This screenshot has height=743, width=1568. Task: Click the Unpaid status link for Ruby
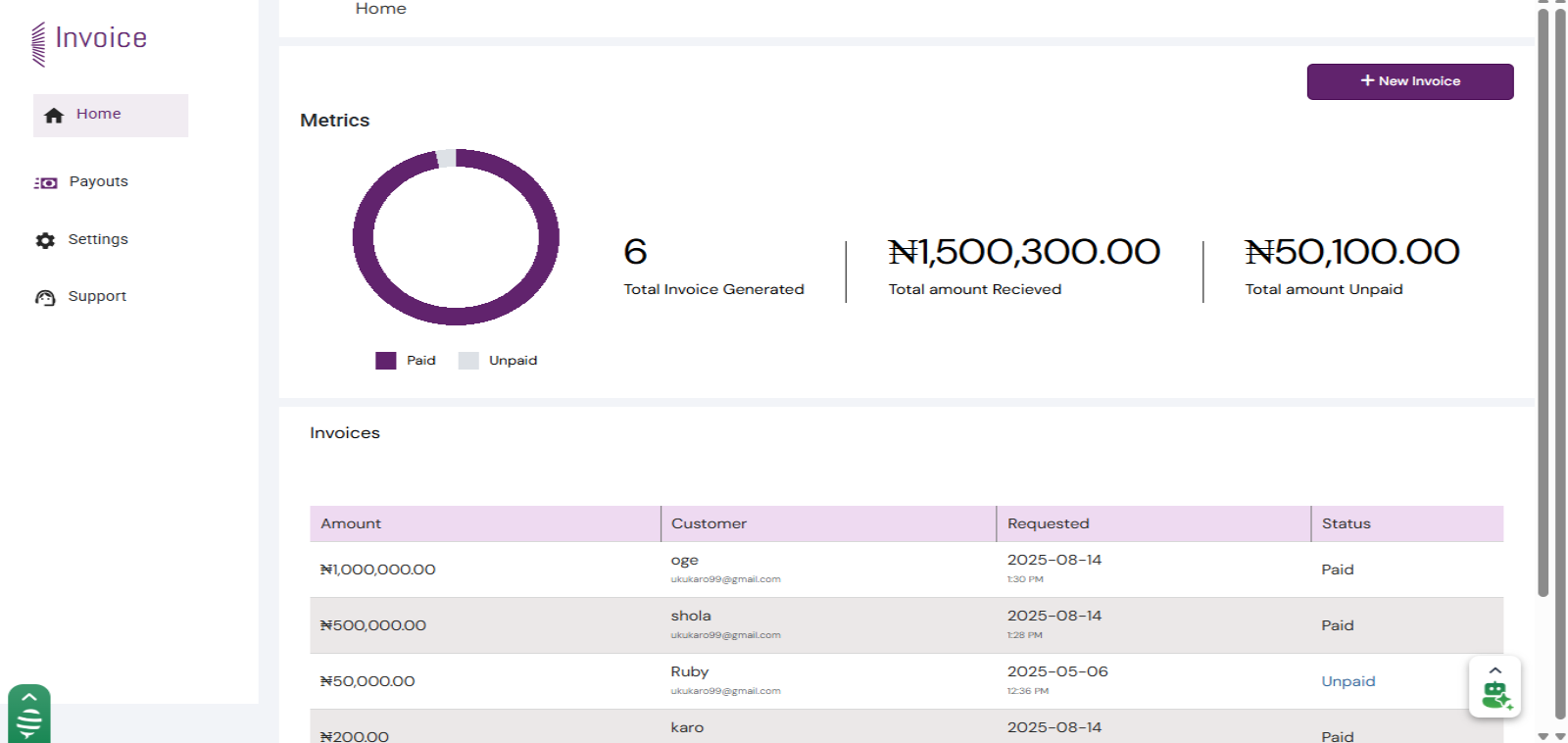point(1348,681)
